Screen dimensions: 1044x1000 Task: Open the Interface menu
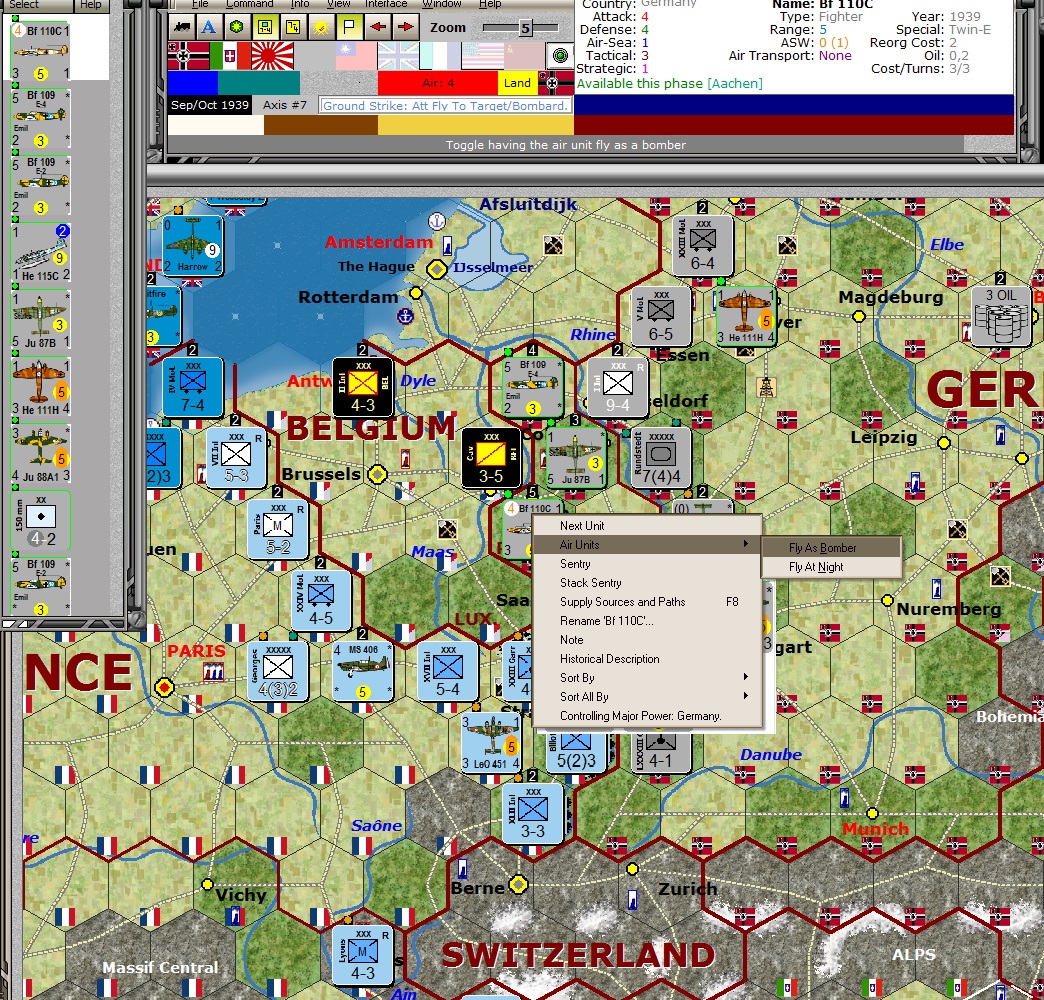pyautogui.click(x=386, y=4)
